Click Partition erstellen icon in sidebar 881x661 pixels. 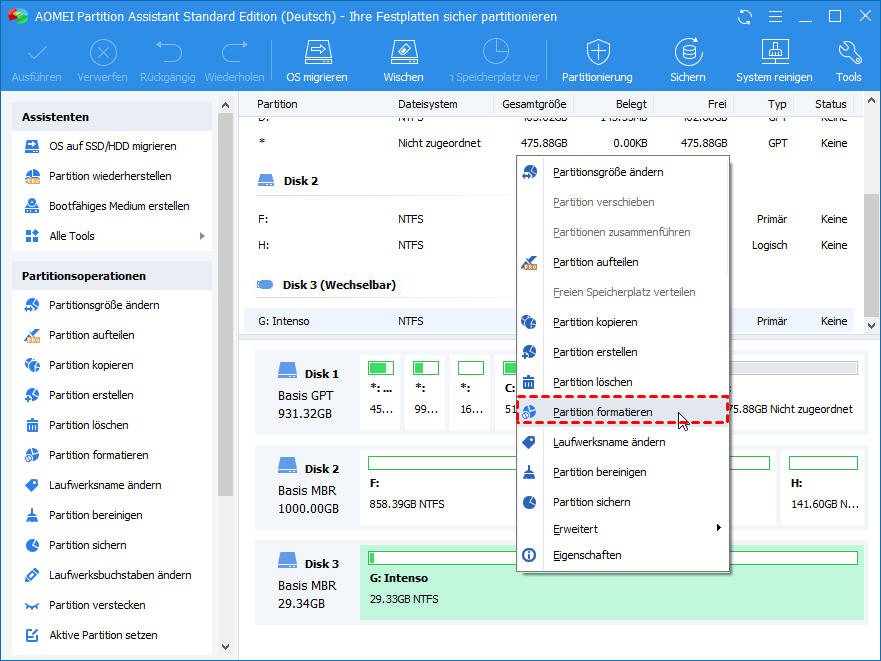pyautogui.click(x=32, y=395)
